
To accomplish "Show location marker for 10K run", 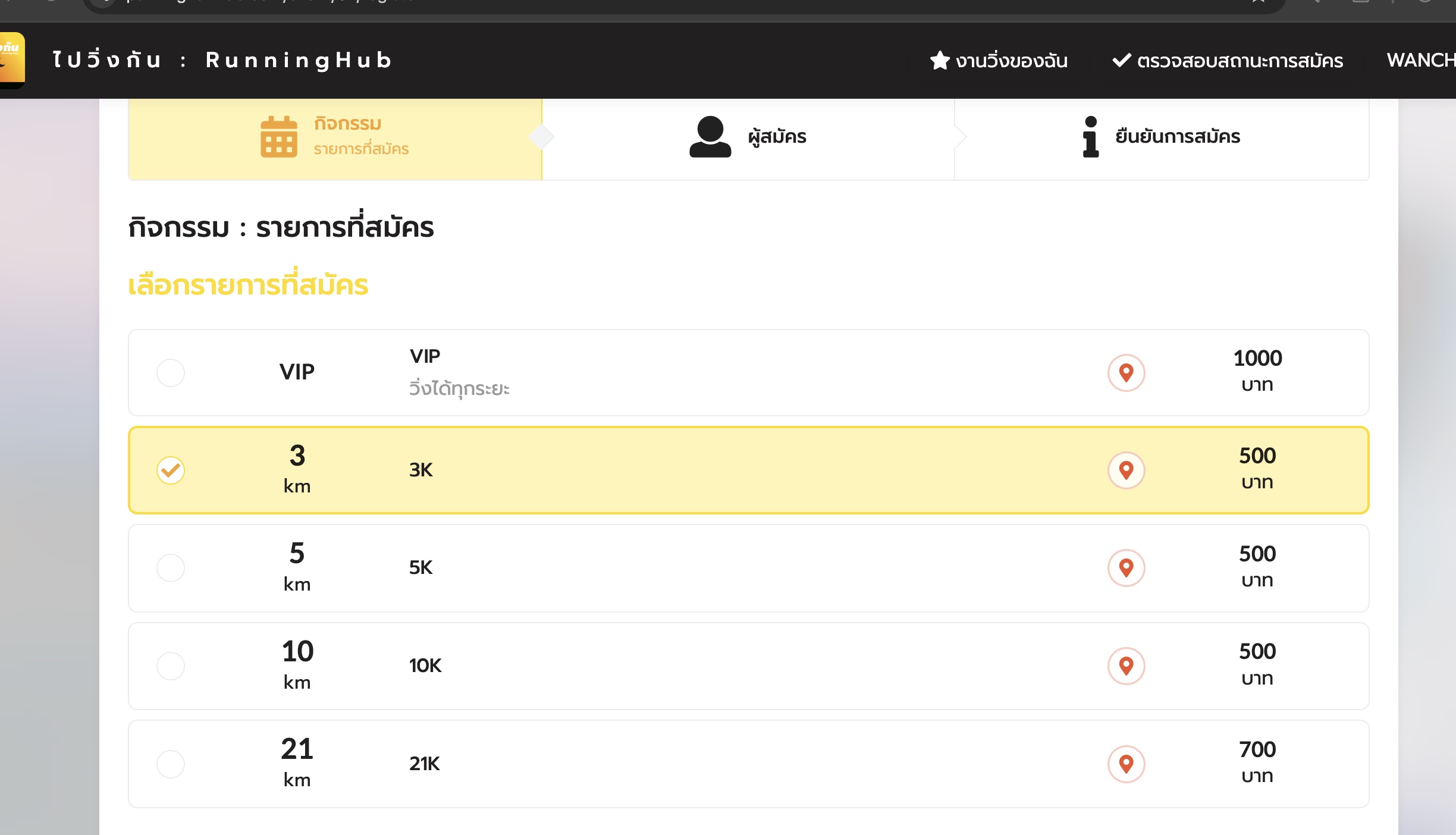I will coord(1126,666).
